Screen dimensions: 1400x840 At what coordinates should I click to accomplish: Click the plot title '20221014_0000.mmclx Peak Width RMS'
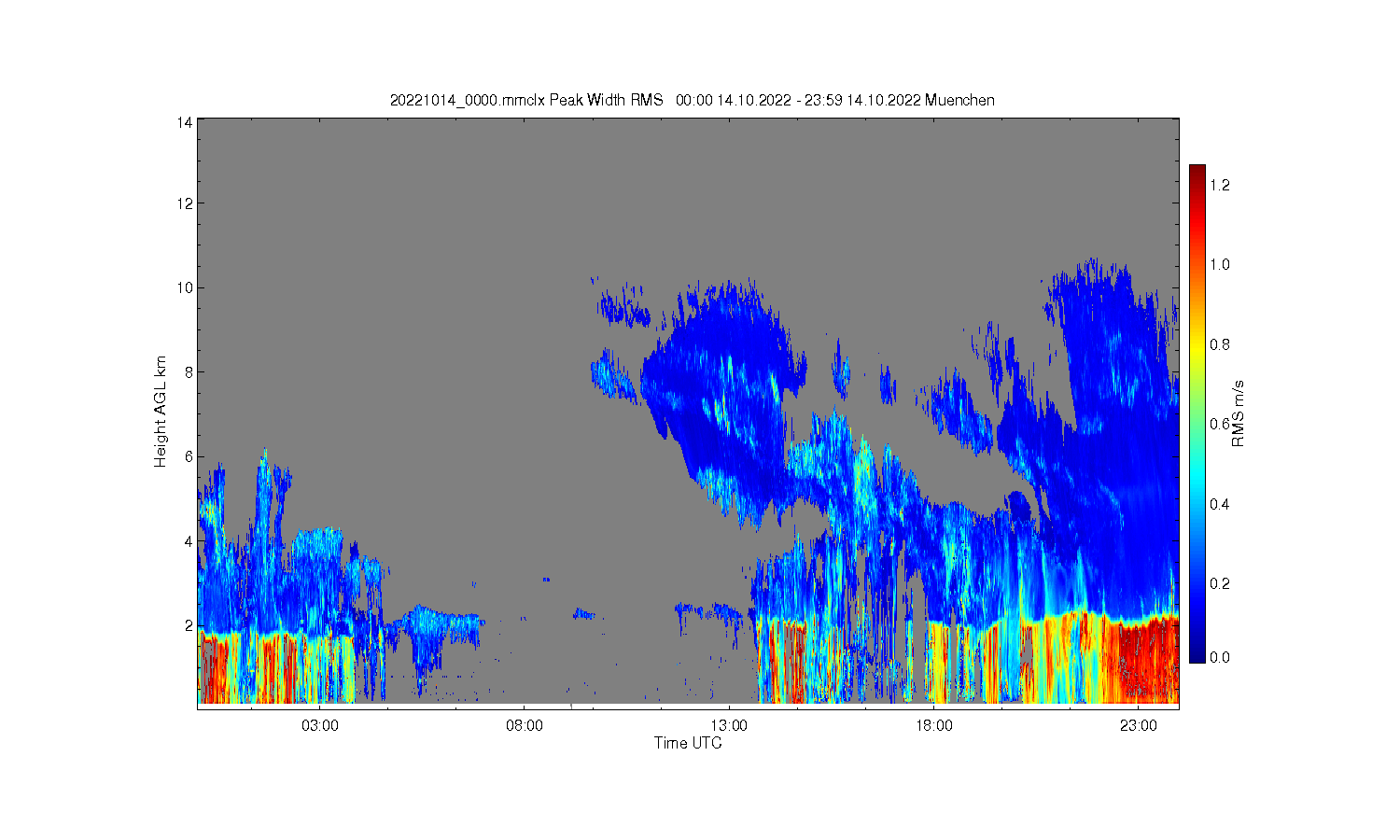click(x=526, y=100)
